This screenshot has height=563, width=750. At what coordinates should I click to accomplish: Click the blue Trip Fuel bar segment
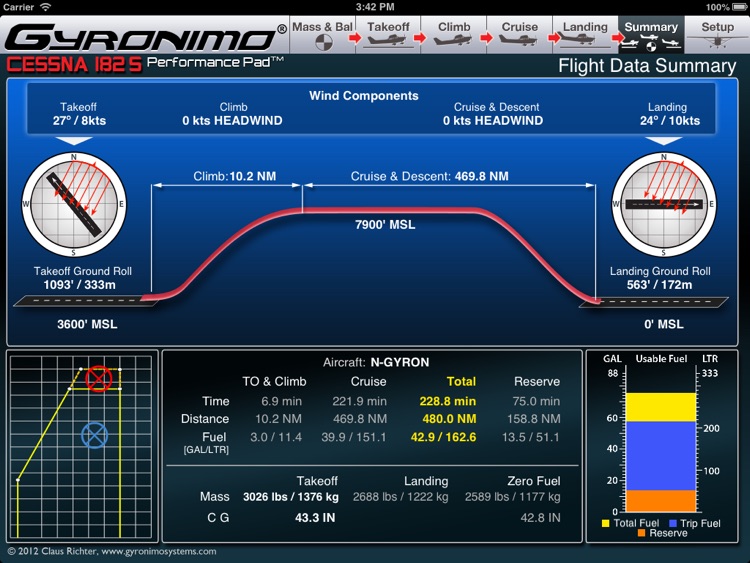pyautogui.click(x=661, y=456)
